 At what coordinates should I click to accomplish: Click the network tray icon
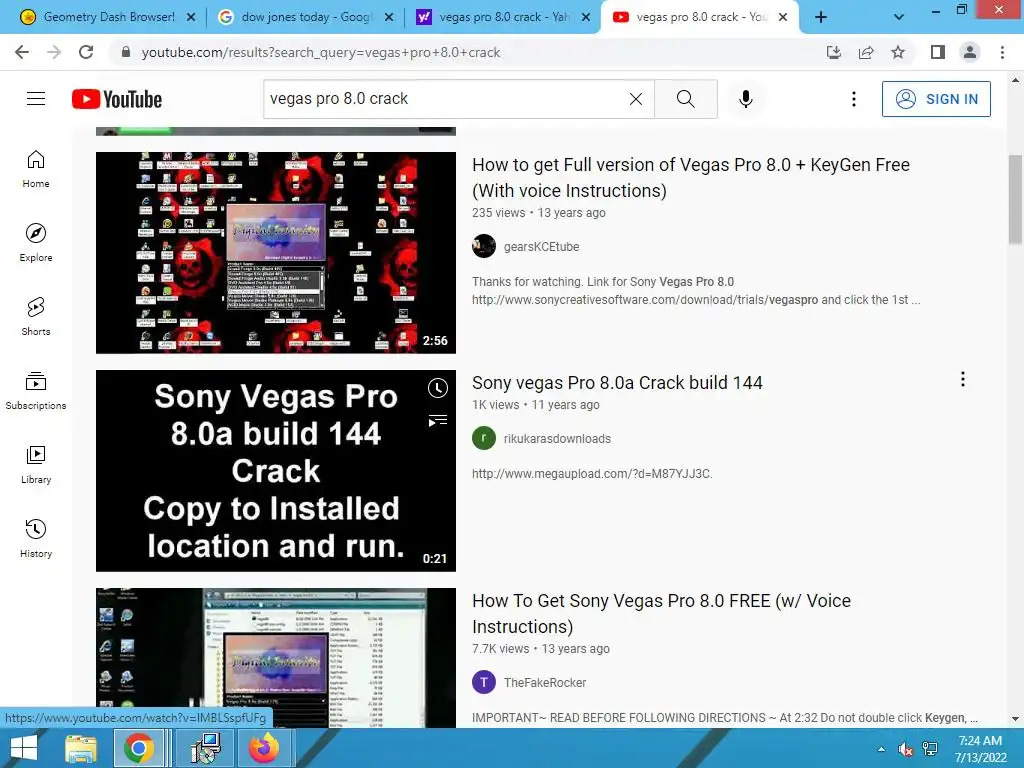coord(930,749)
